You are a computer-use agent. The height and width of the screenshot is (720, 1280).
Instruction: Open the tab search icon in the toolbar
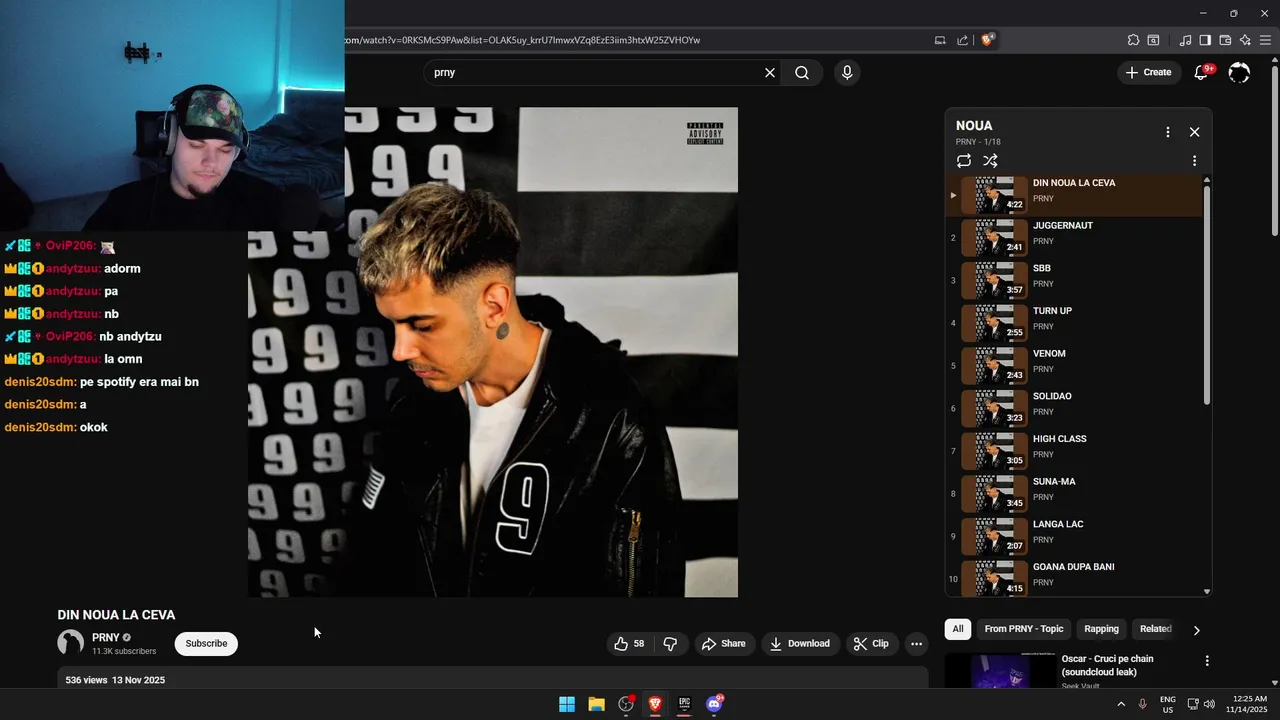pos(1153,40)
